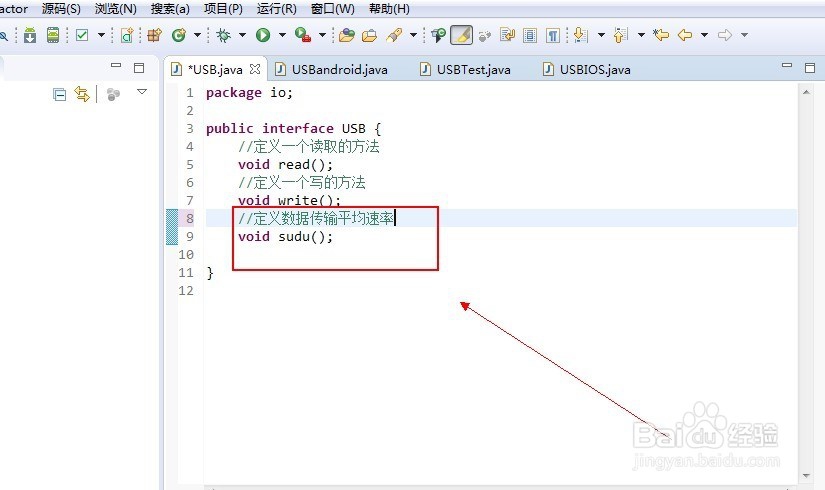Open the Previous Annotation dropdown arrow
The height and width of the screenshot is (490, 825).
[641, 35]
